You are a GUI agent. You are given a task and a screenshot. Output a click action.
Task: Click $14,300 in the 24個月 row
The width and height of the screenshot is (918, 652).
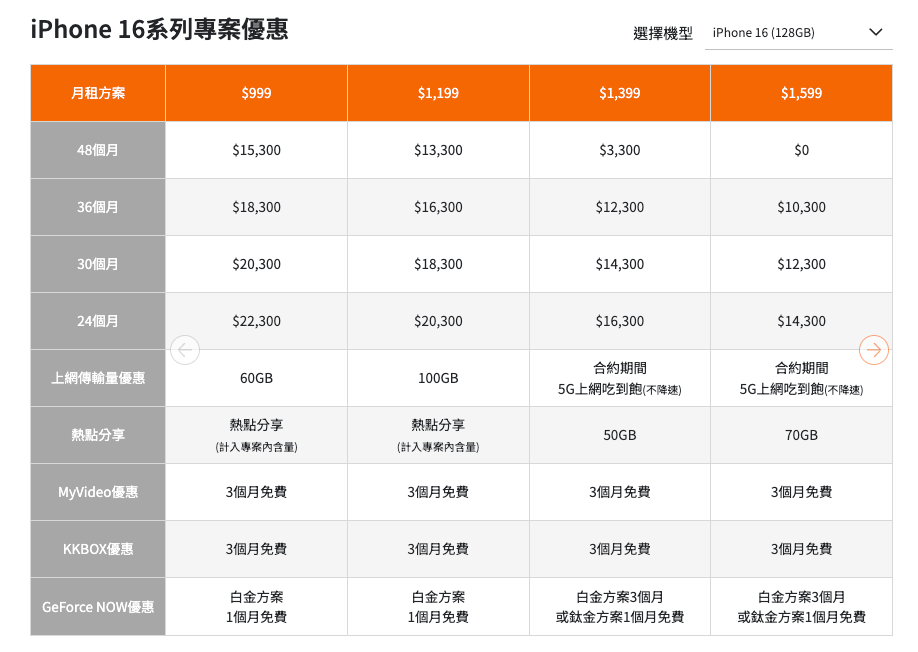point(801,321)
